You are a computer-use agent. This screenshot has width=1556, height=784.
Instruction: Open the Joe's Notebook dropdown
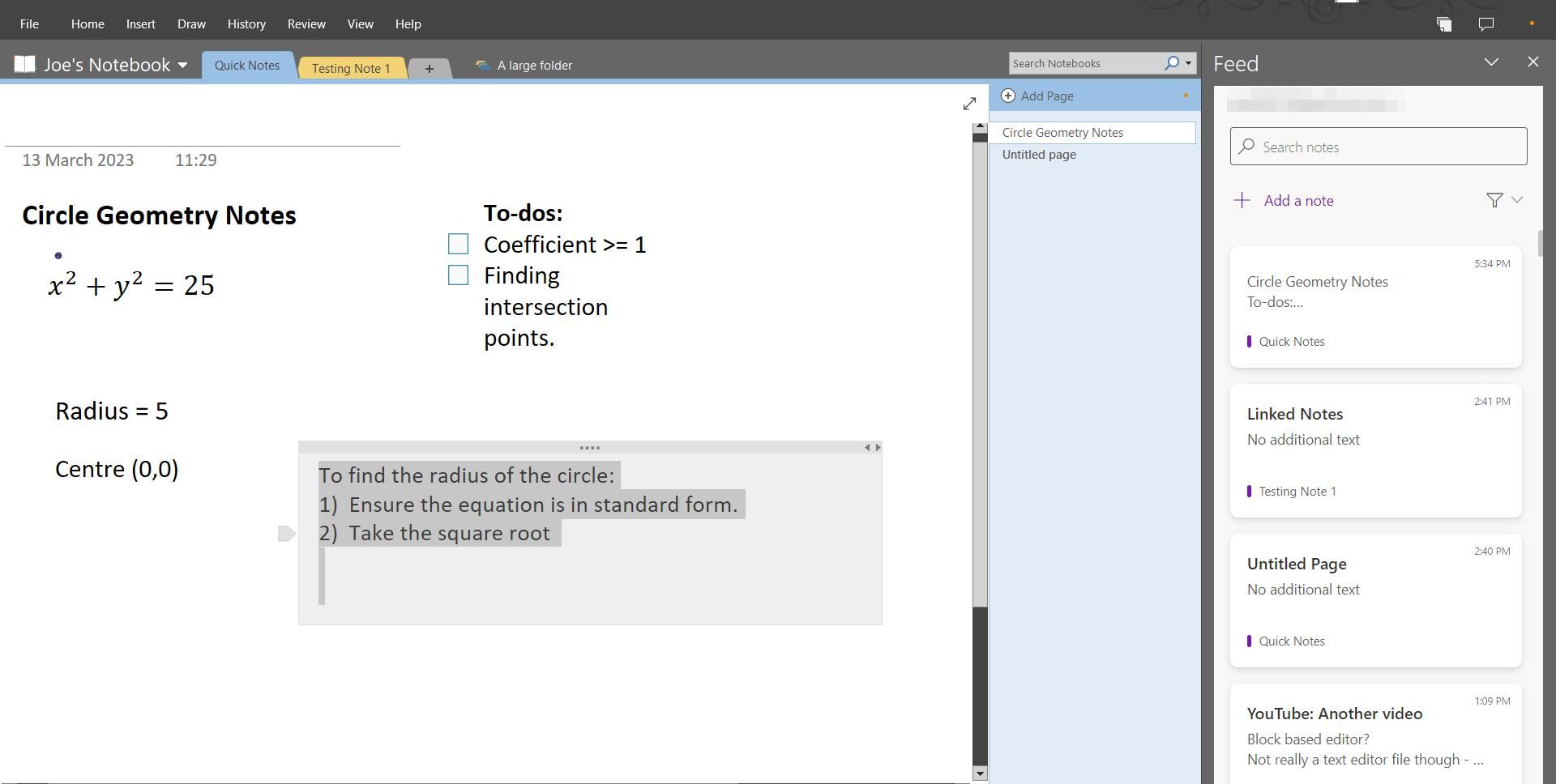(x=182, y=65)
